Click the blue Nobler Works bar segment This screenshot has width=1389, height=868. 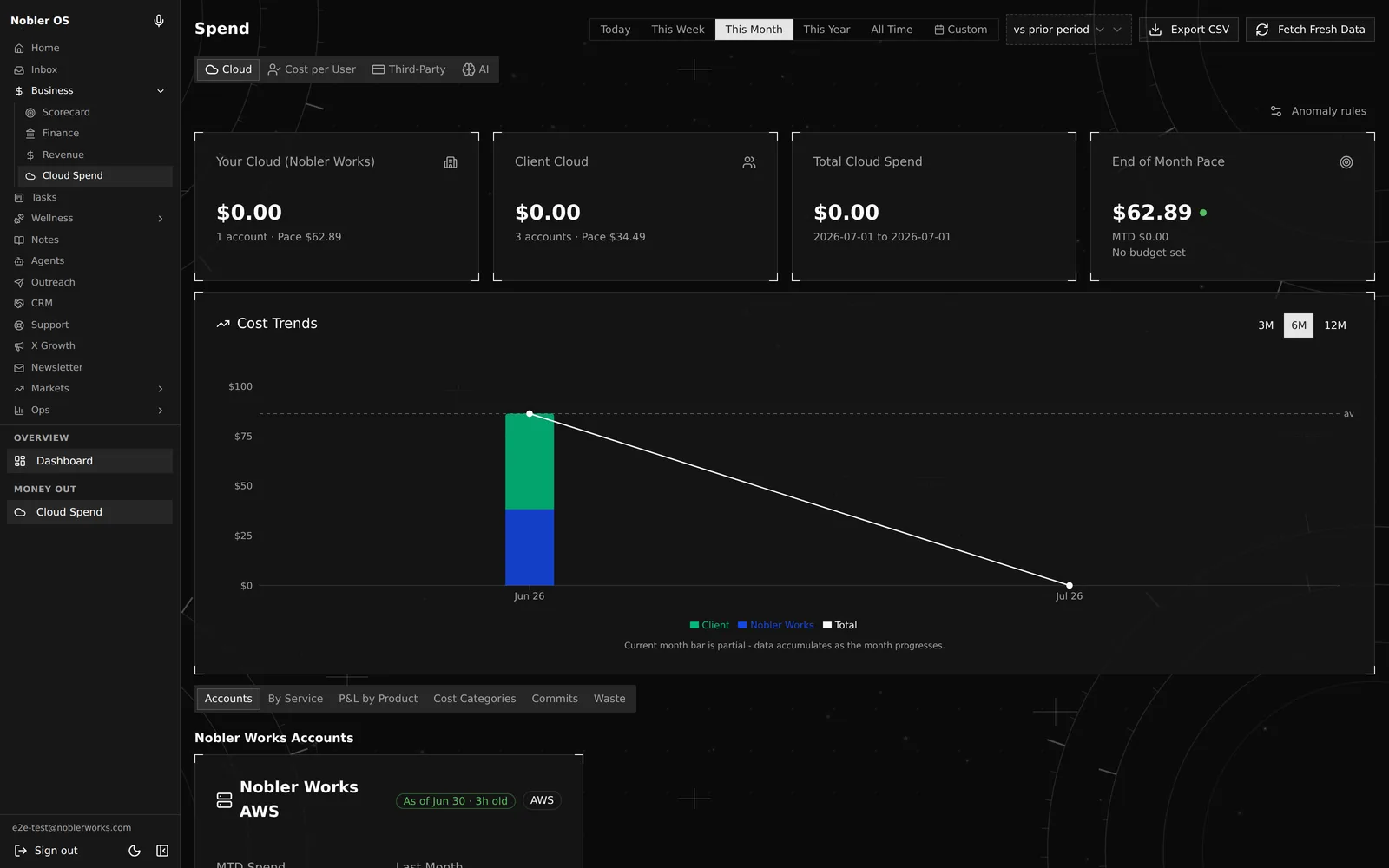530,547
